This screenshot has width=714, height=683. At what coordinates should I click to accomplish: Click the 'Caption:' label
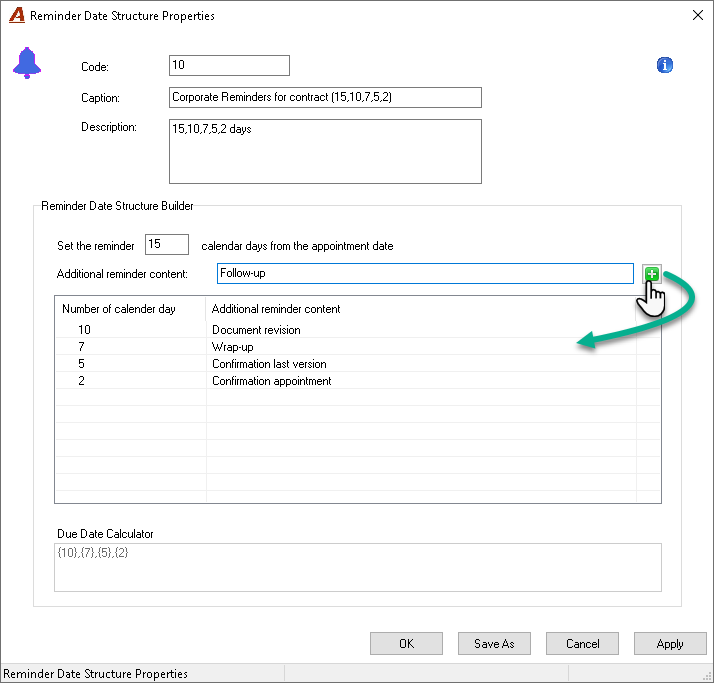coord(100,98)
